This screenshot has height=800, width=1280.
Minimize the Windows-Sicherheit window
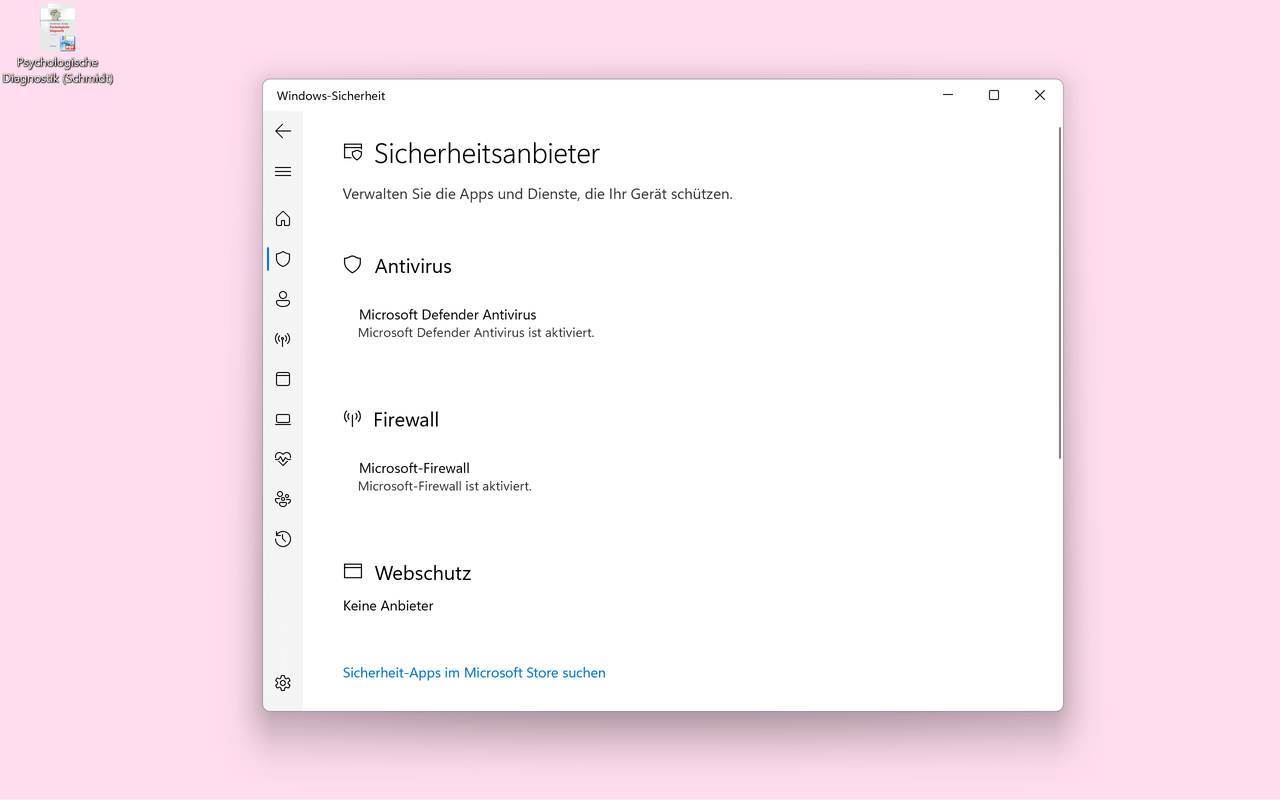948,95
